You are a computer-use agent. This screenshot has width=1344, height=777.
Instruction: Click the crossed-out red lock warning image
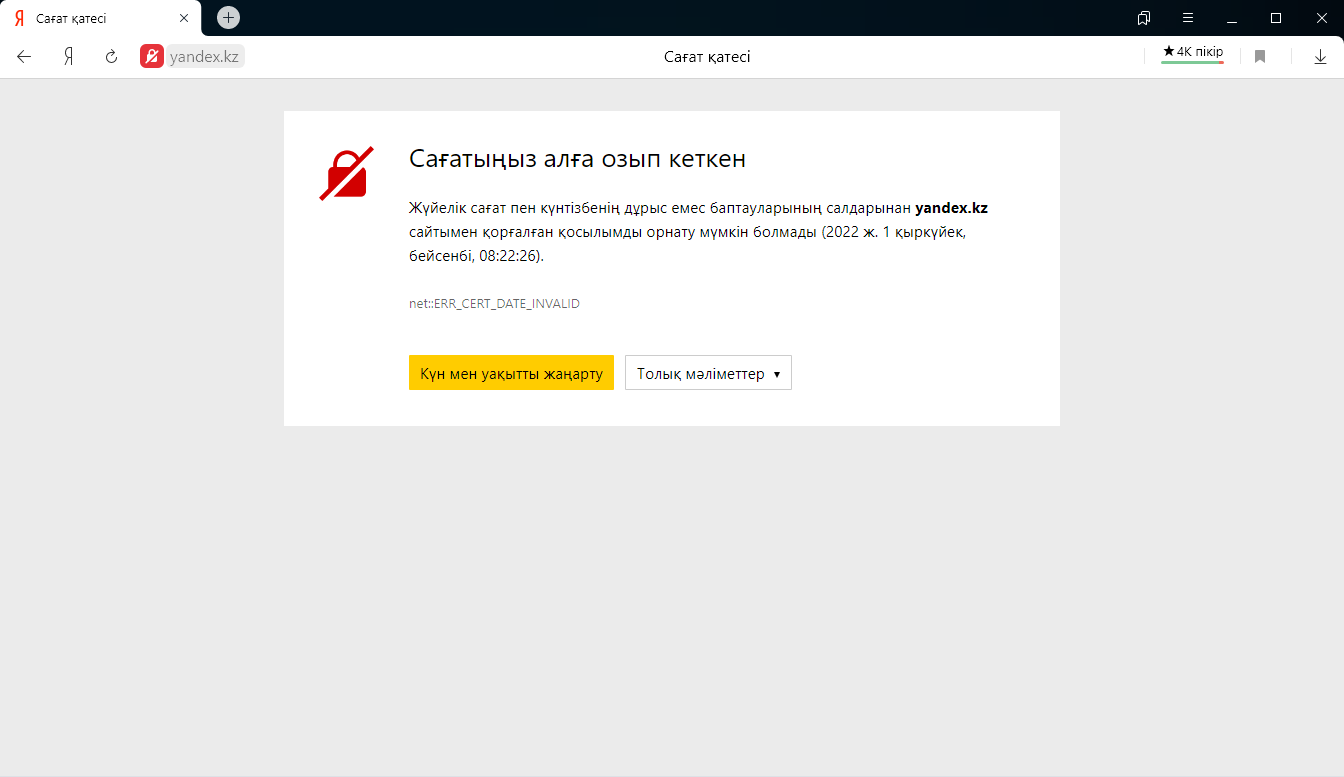[x=346, y=173]
